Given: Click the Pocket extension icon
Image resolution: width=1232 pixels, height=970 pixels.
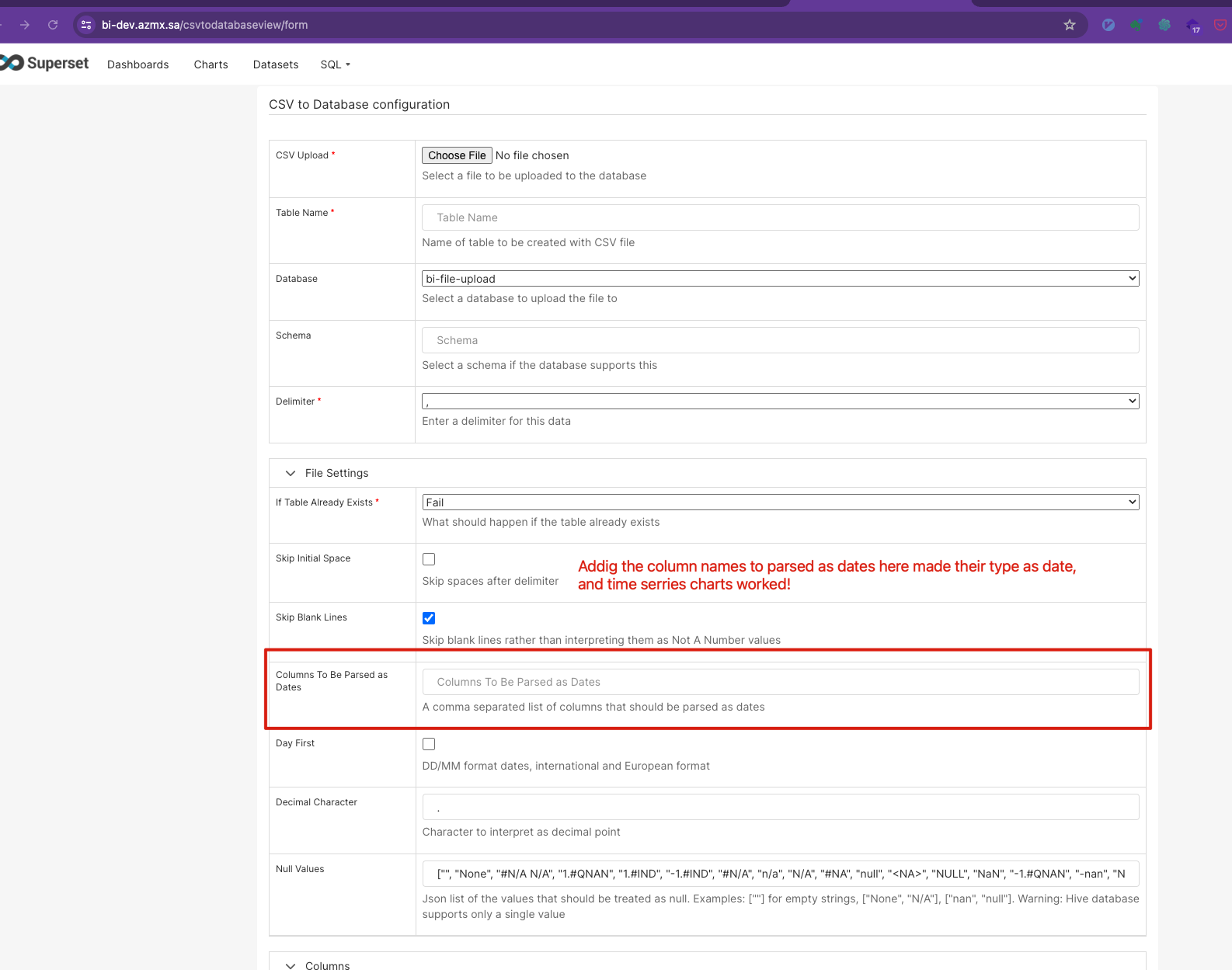Looking at the screenshot, I should (1220, 25).
